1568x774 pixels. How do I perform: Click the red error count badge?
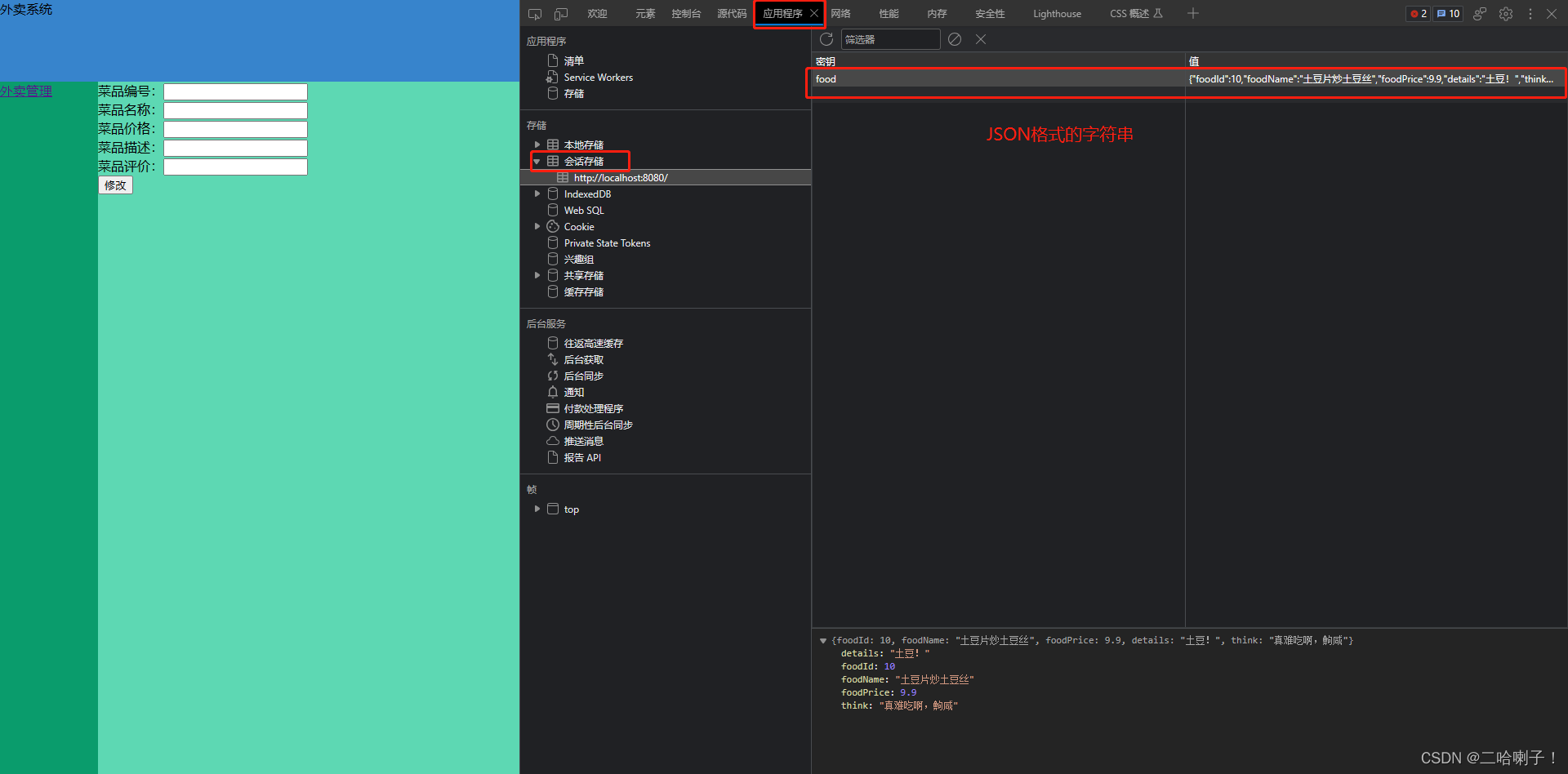coord(1419,14)
